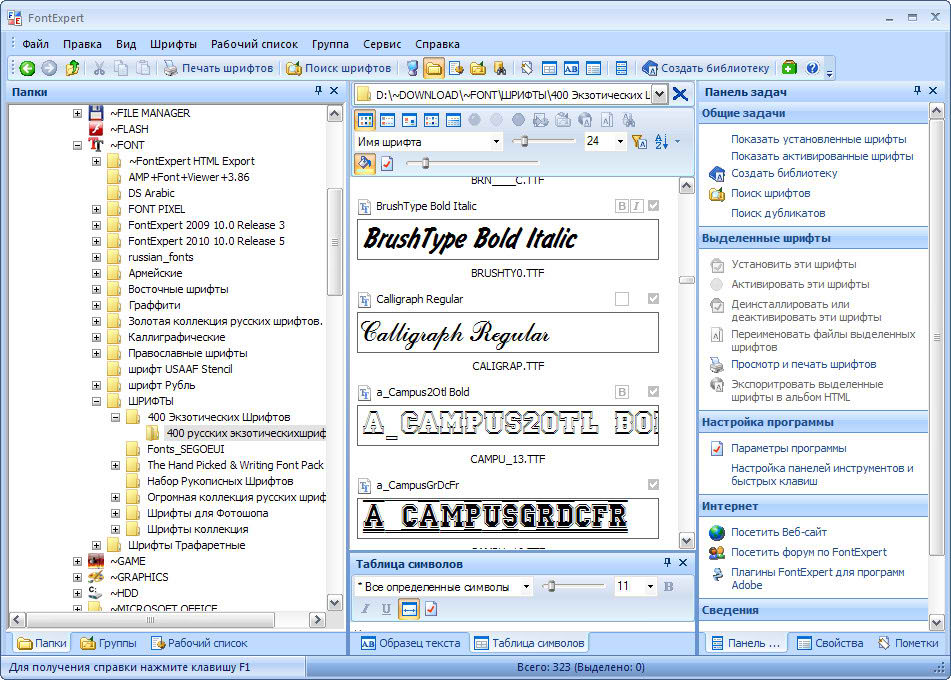Toggle checkbox next to a_Campus2Otl Bold
The height and width of the screenshot is (680, 951).
[x=653, y=391]
